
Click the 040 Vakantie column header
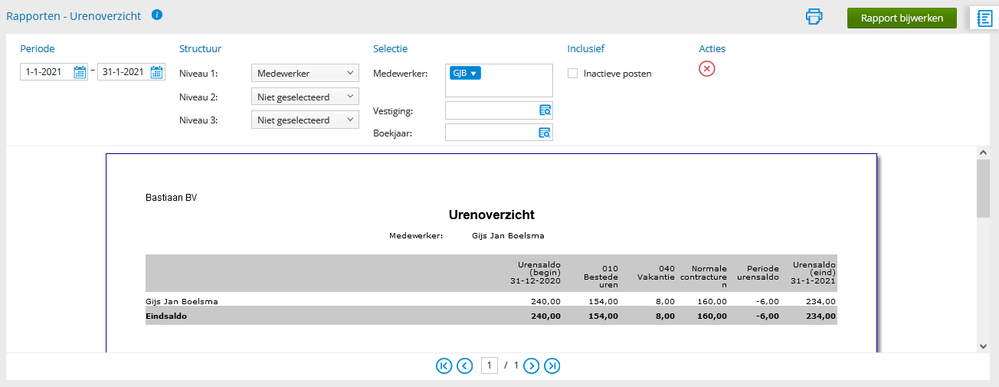(656, 273)
